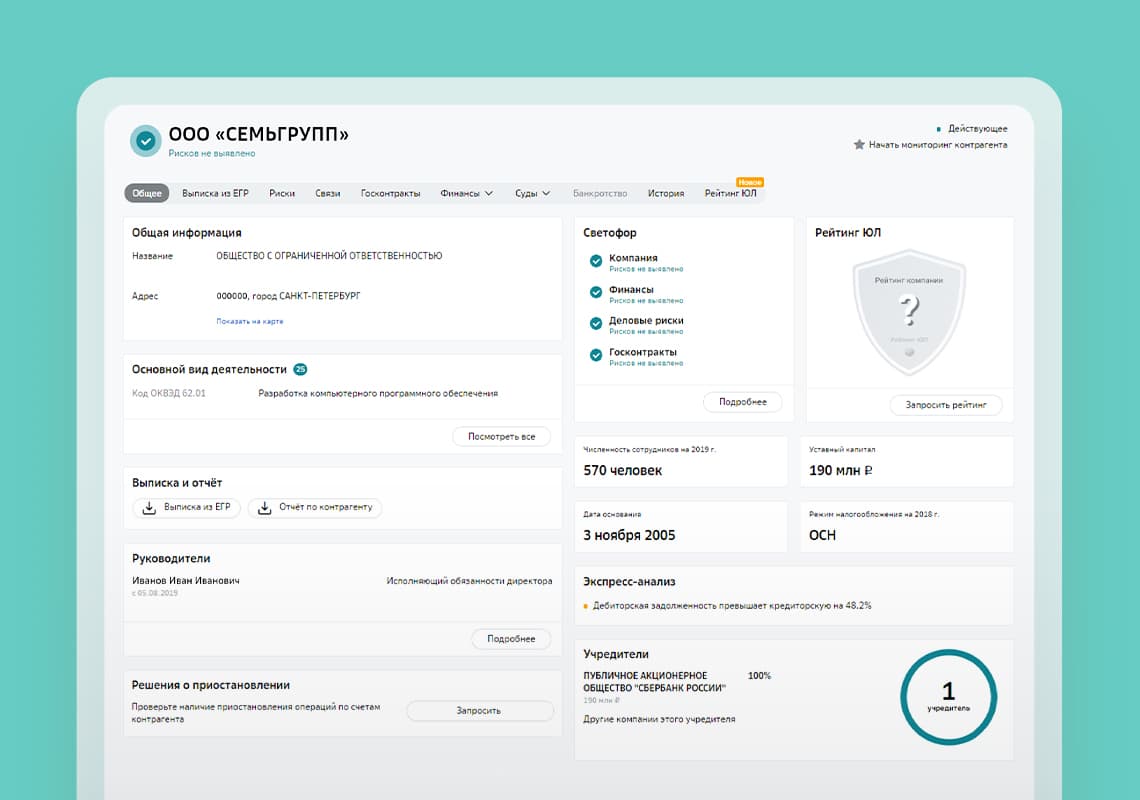Image resolution: width=1140 pixels, height=800 pixels.
Task: Go to the Связи tab
Action: [x=328, y=193]
